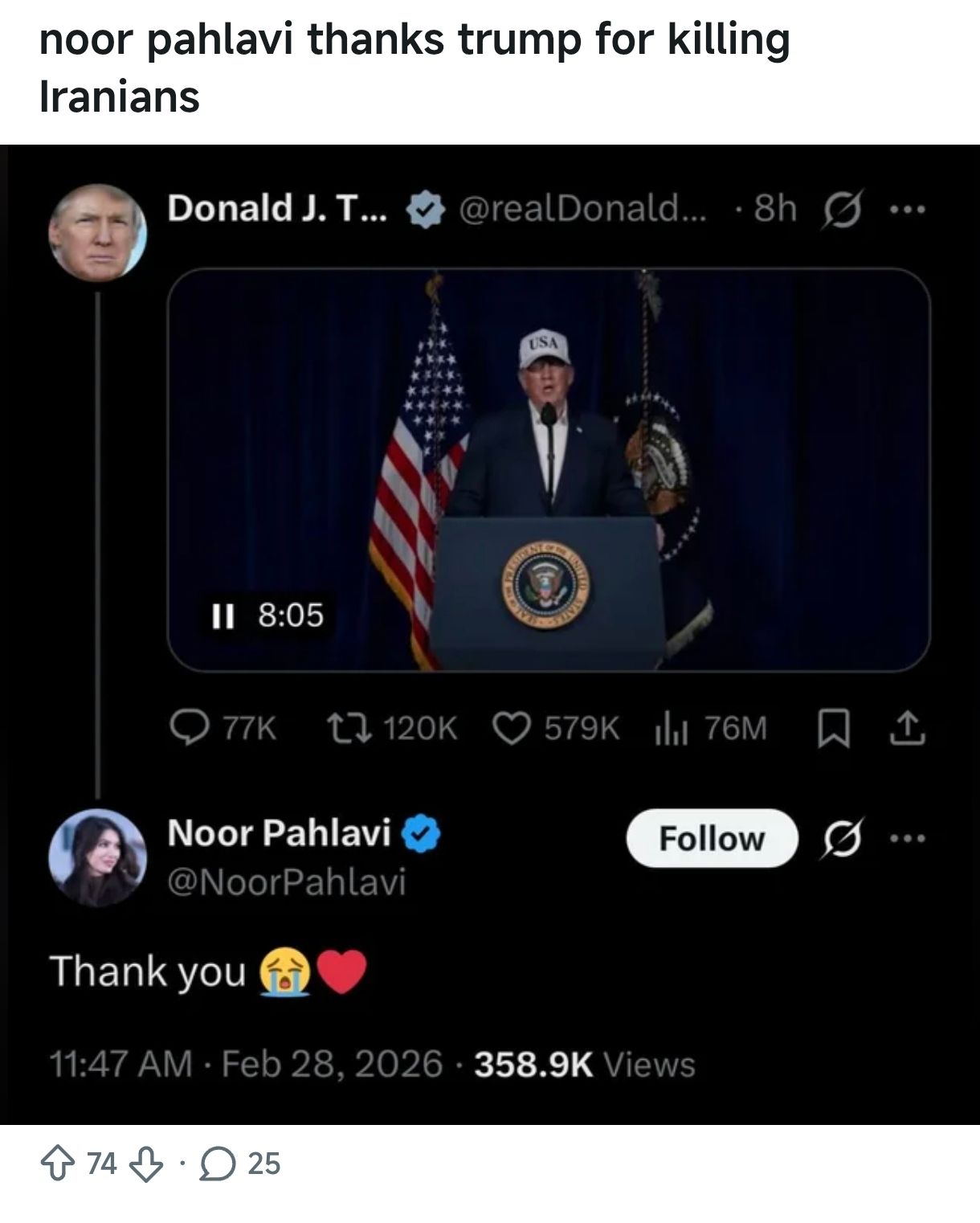Open the @NoorPahlavi handle link
980x1223 pixels.
[x=287, y=881]
